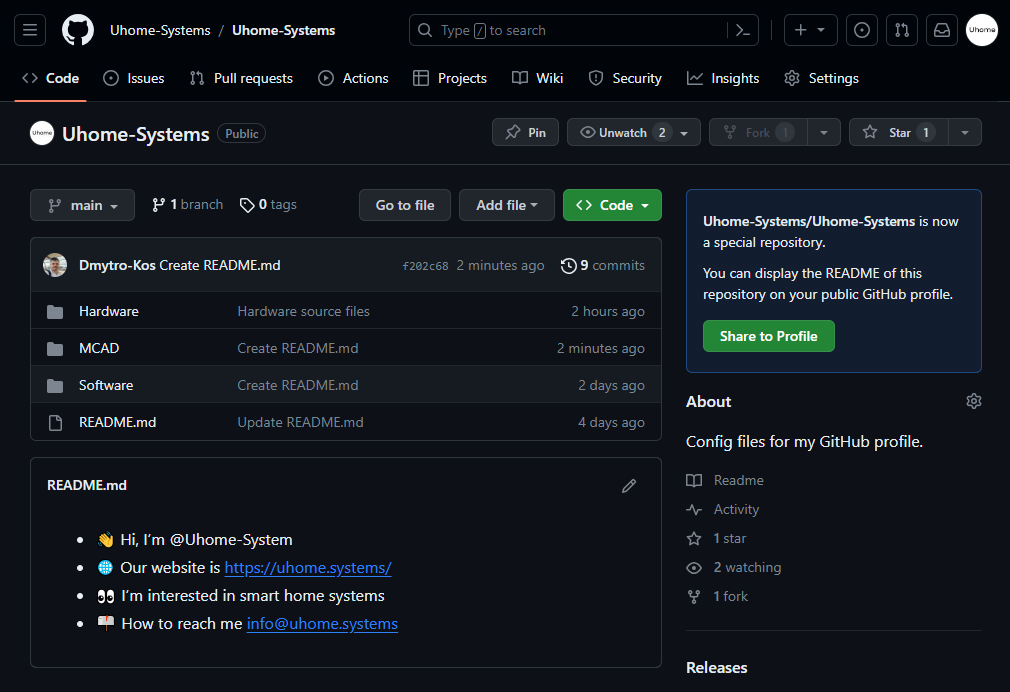Click branch icon next to 1 branch

pyautogui.click(x=158, y=205)
